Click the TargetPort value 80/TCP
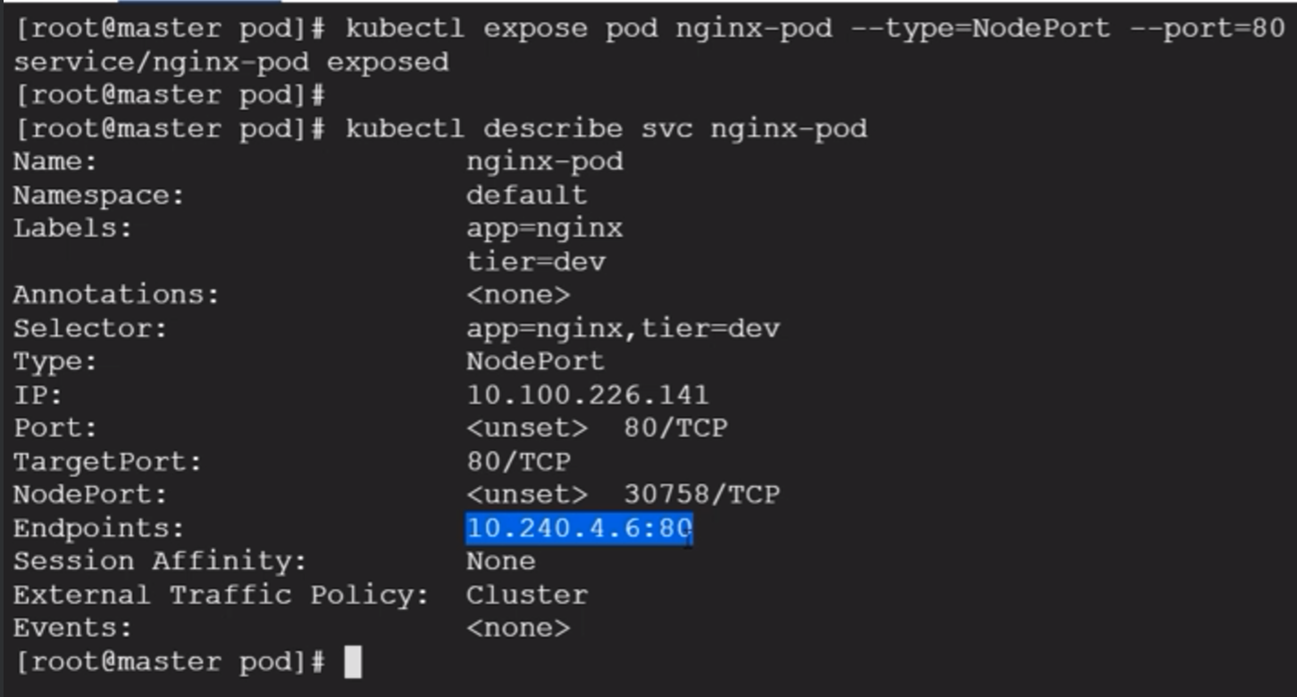Screen dimensions: 1297x697 tap(518, 461)
